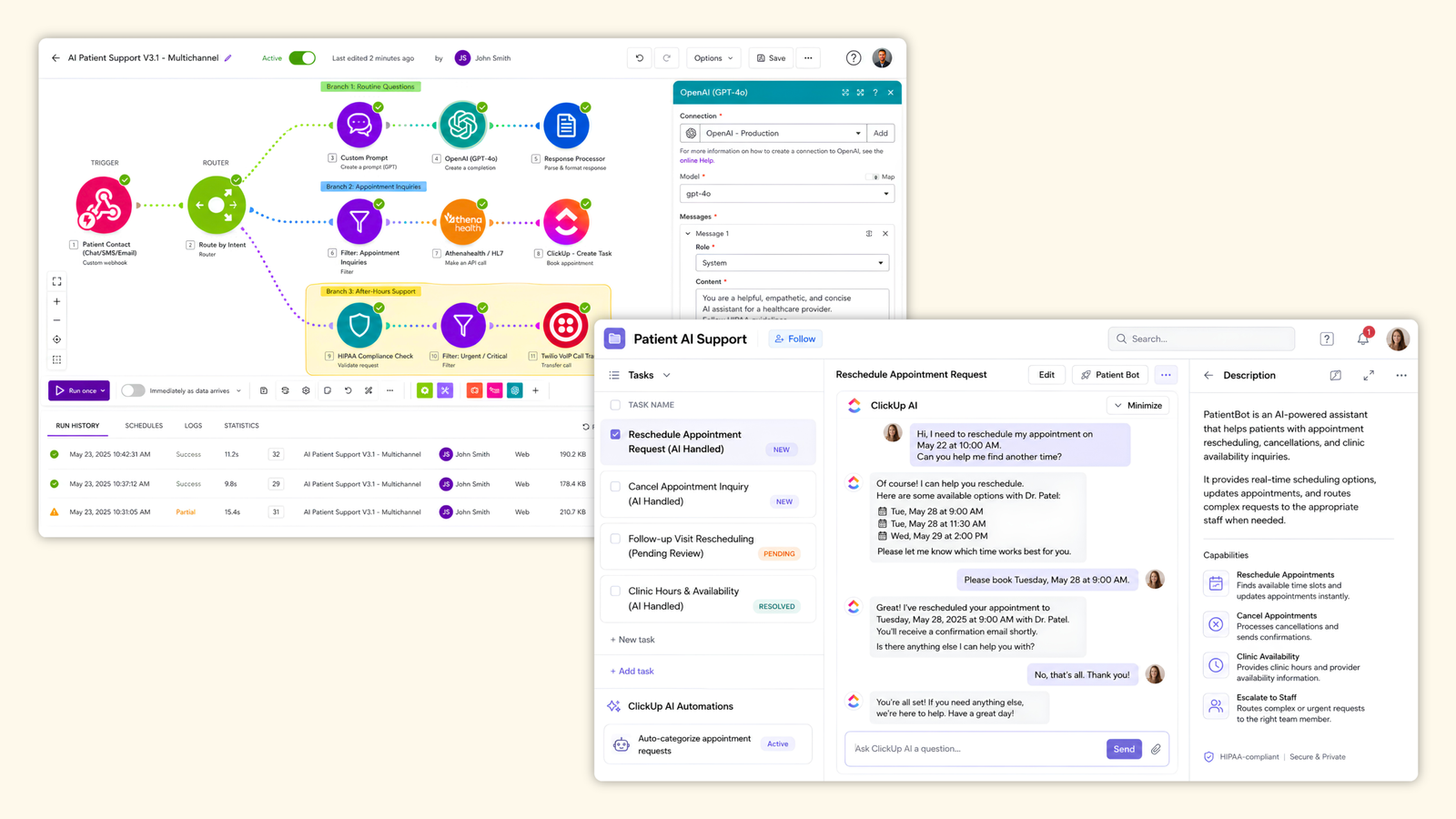The height and width of the screenshot is (819, 1456).
Task: Click the green tools swatch in bottom toolbar
Action: pos(425,390)
